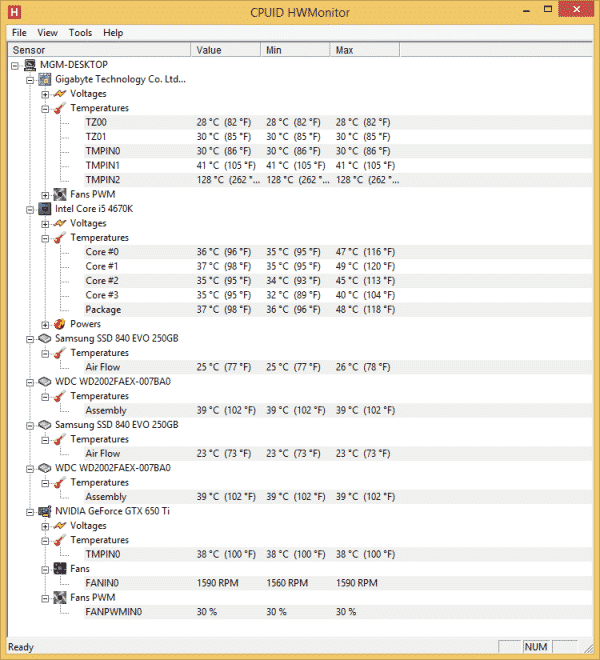Click the Value column header

coord(225,50)
